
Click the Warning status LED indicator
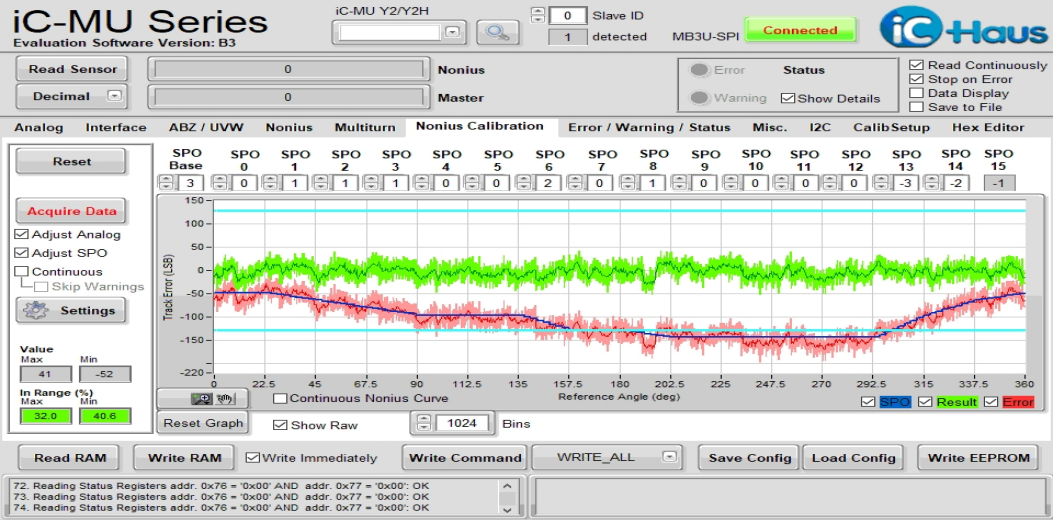tap(700, 98)
